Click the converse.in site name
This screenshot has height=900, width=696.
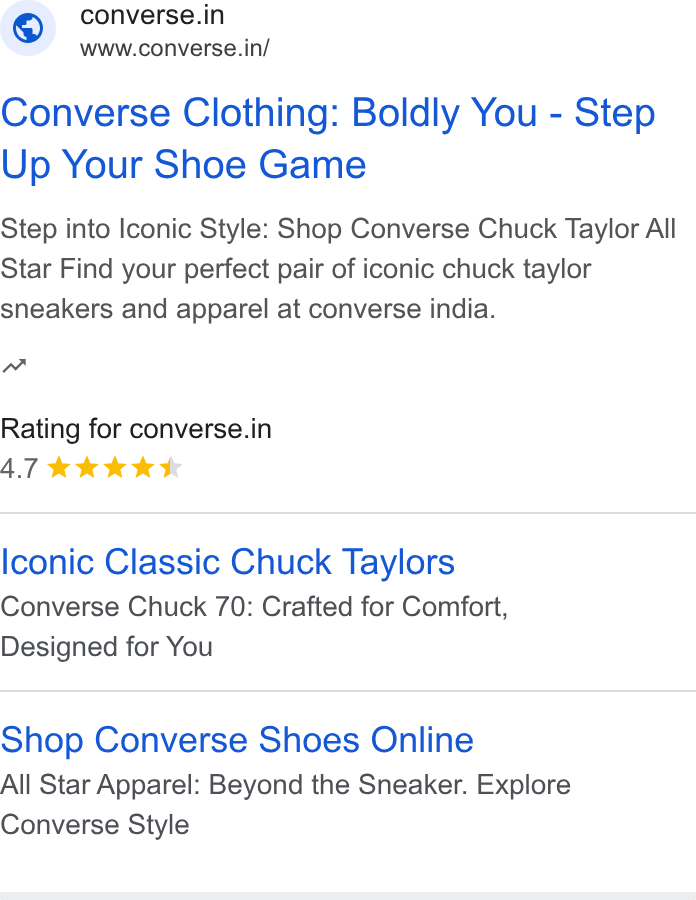(152, 15)
